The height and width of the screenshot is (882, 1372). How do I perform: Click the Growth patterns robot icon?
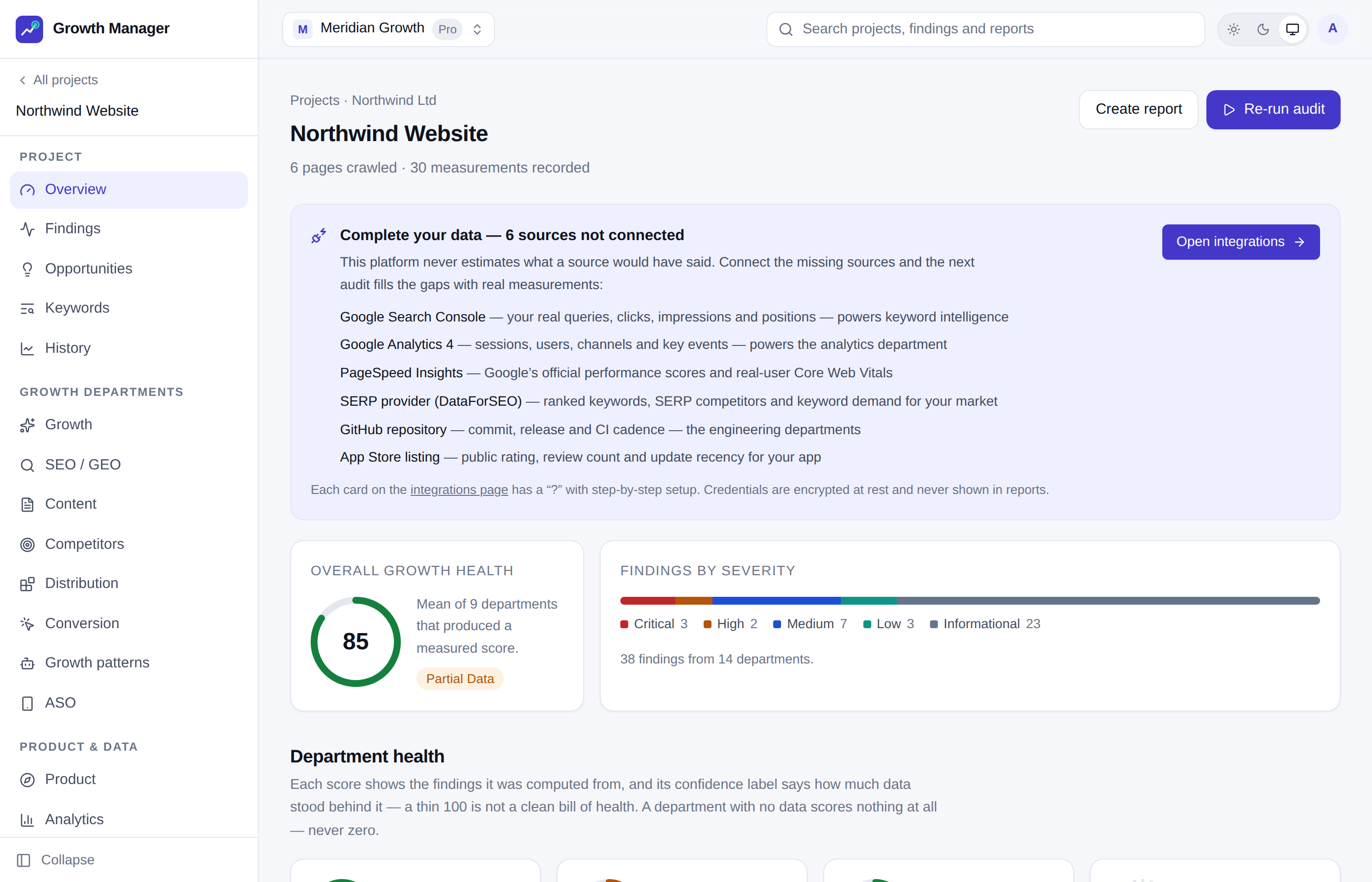pyautogui.click(x=27, y=663)
